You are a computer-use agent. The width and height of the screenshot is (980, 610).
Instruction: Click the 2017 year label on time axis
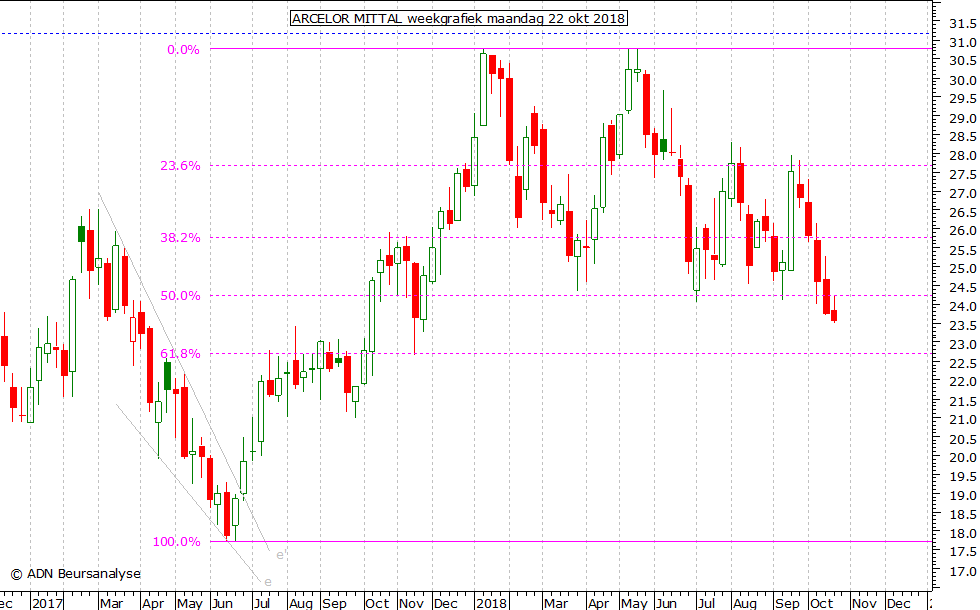[47, 603]
